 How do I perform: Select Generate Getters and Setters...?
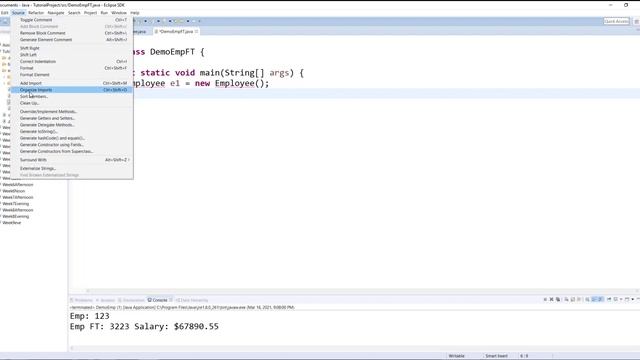pos(71,118)
